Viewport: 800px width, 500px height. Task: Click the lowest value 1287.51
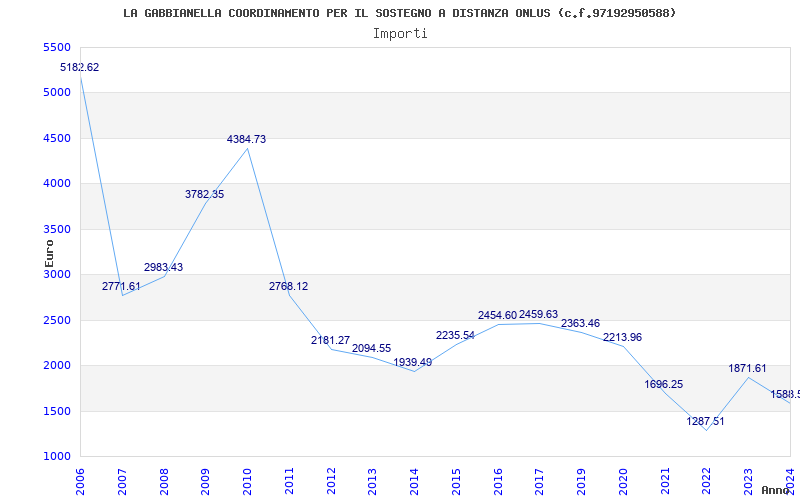click(x=705, y=421)
